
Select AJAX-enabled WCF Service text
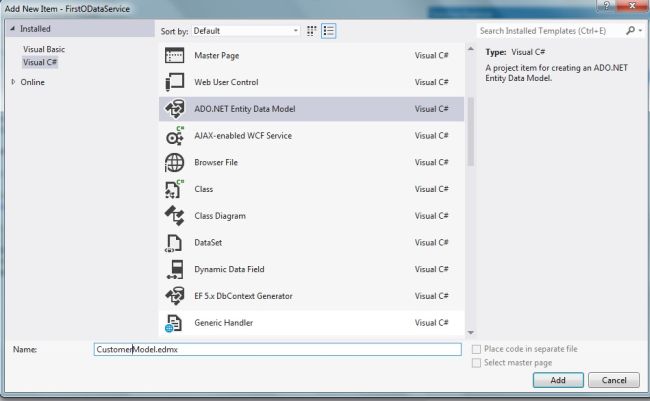point(243,136)
